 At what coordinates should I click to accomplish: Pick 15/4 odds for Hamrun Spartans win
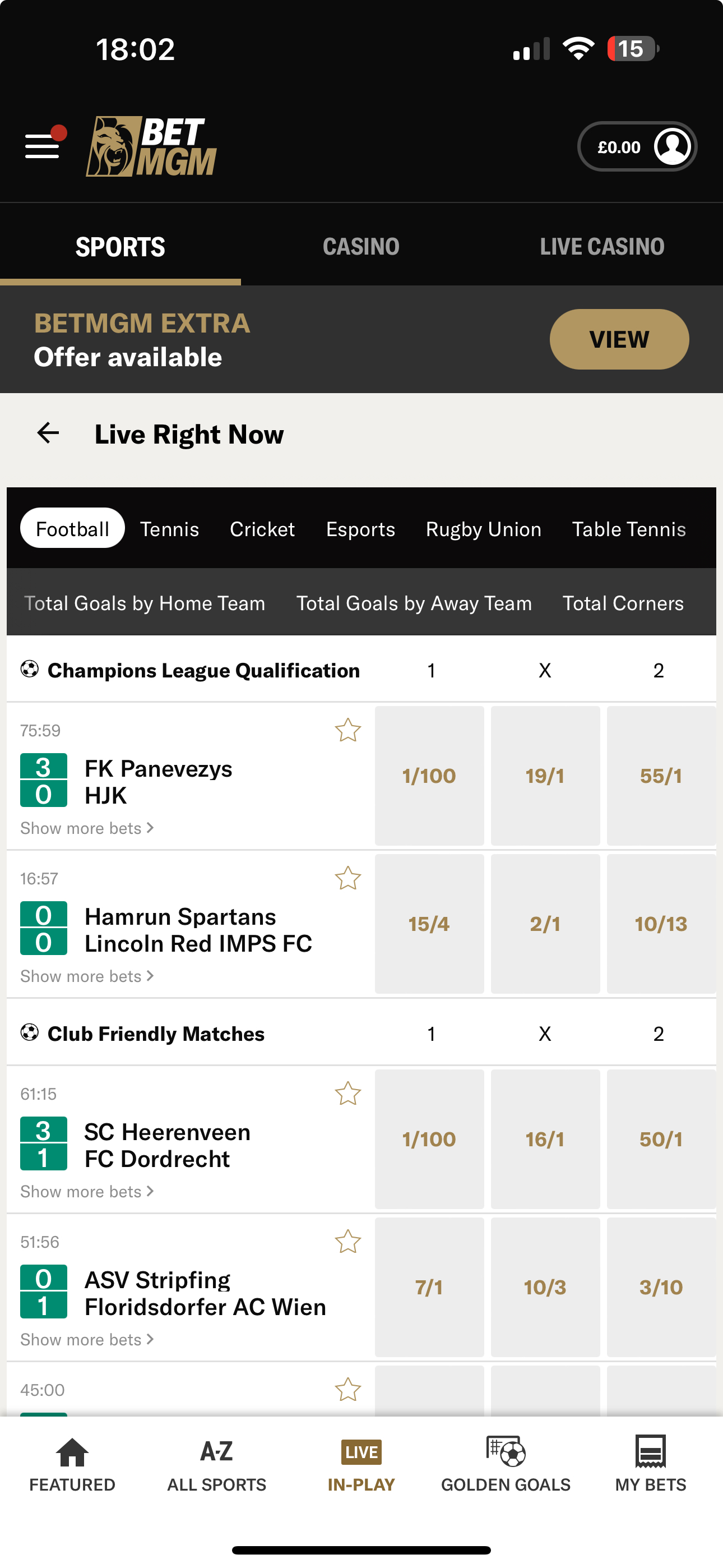(x=429, y=924)
